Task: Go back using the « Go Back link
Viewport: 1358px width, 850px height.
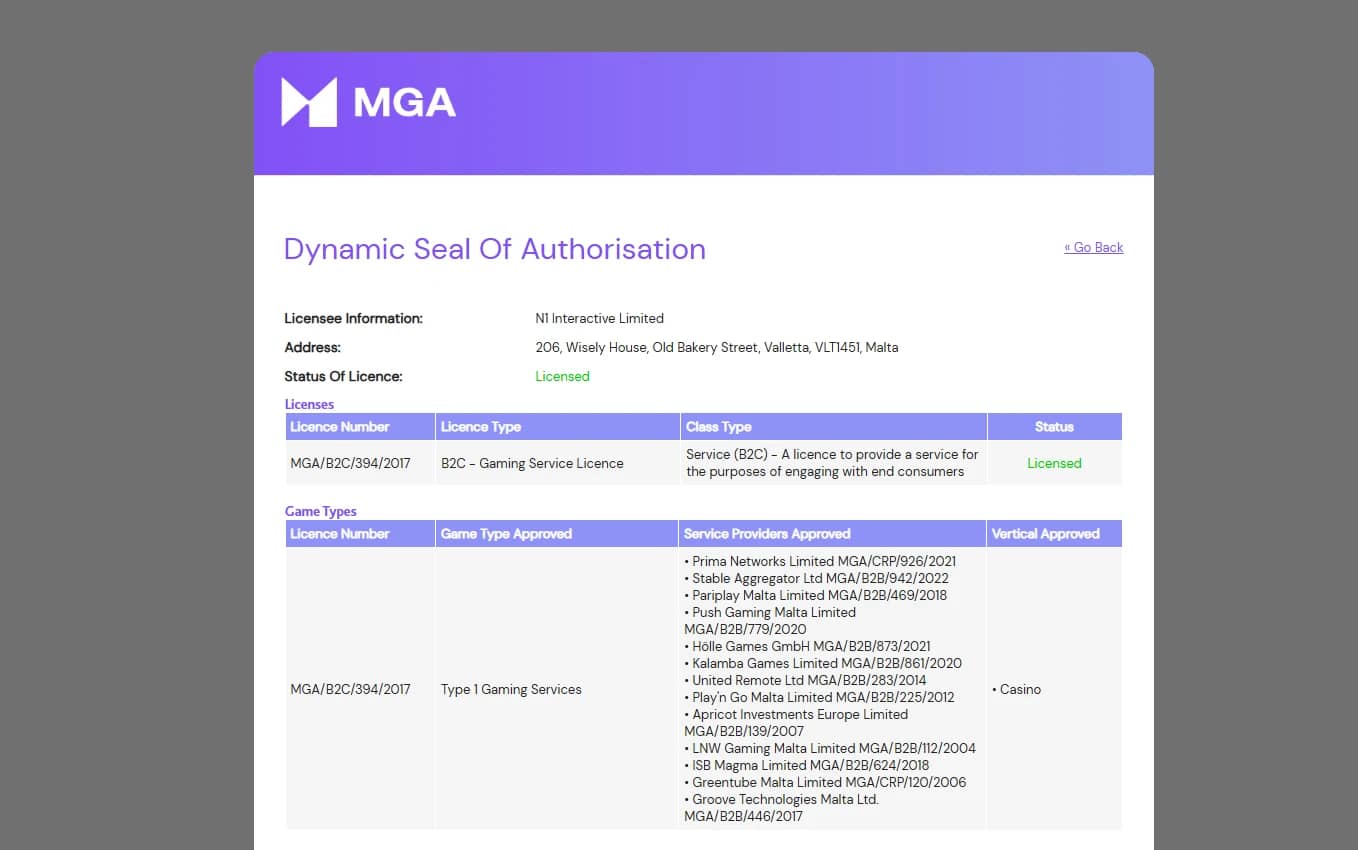Action: [1093, 247]
